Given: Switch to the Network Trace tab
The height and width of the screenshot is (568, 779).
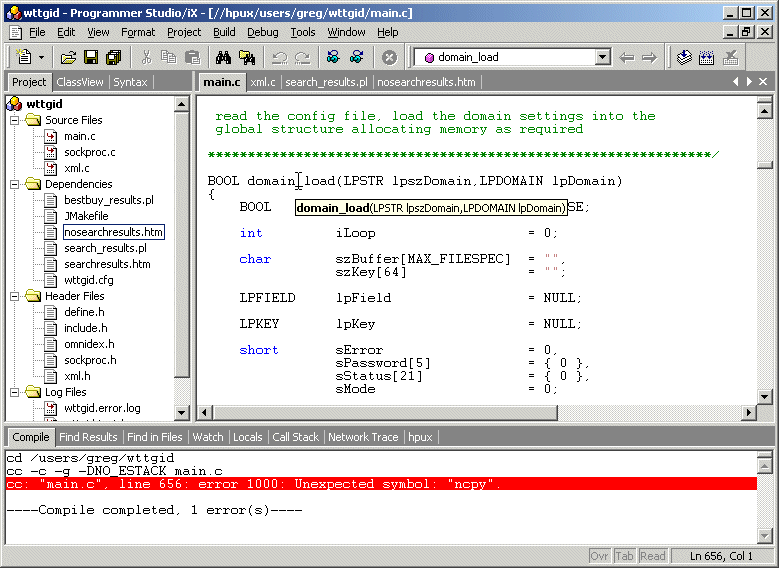Looking at the screenshot, I should 363,437.
